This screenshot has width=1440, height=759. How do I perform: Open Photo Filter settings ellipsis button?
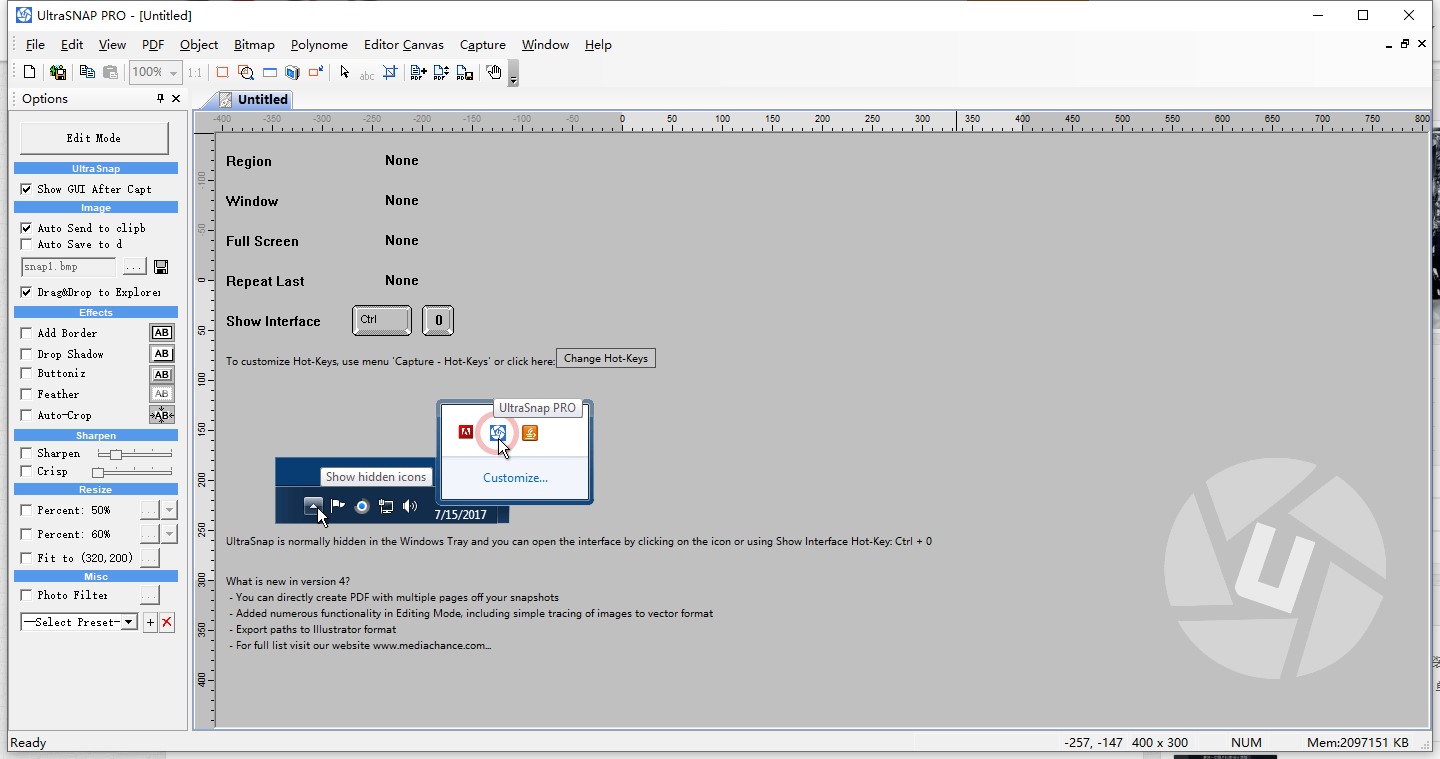(150, 595)
